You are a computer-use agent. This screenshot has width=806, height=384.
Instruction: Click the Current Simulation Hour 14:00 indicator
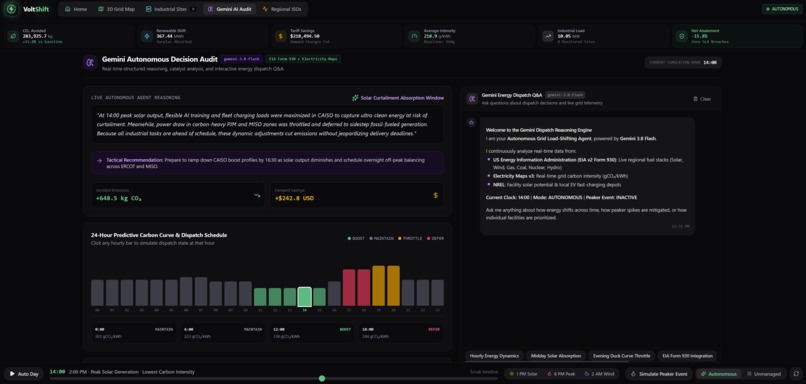(x=683, y=62)
